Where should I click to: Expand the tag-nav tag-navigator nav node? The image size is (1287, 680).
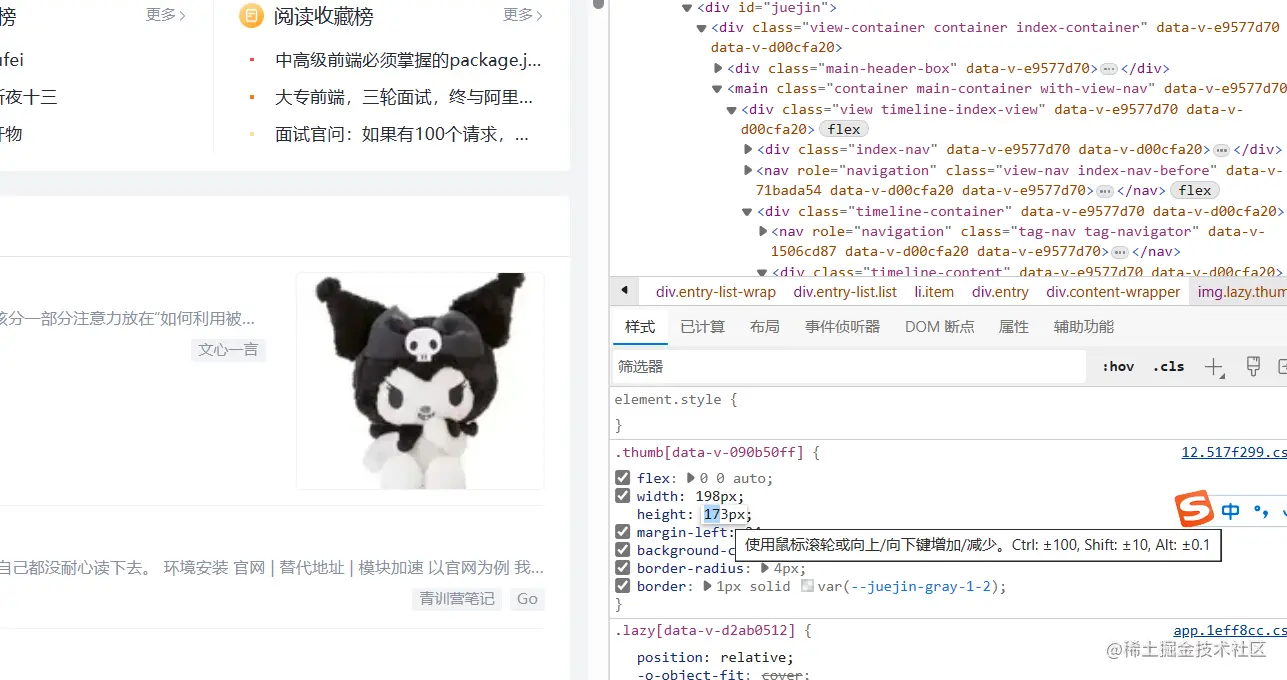[x=763, y=232]
